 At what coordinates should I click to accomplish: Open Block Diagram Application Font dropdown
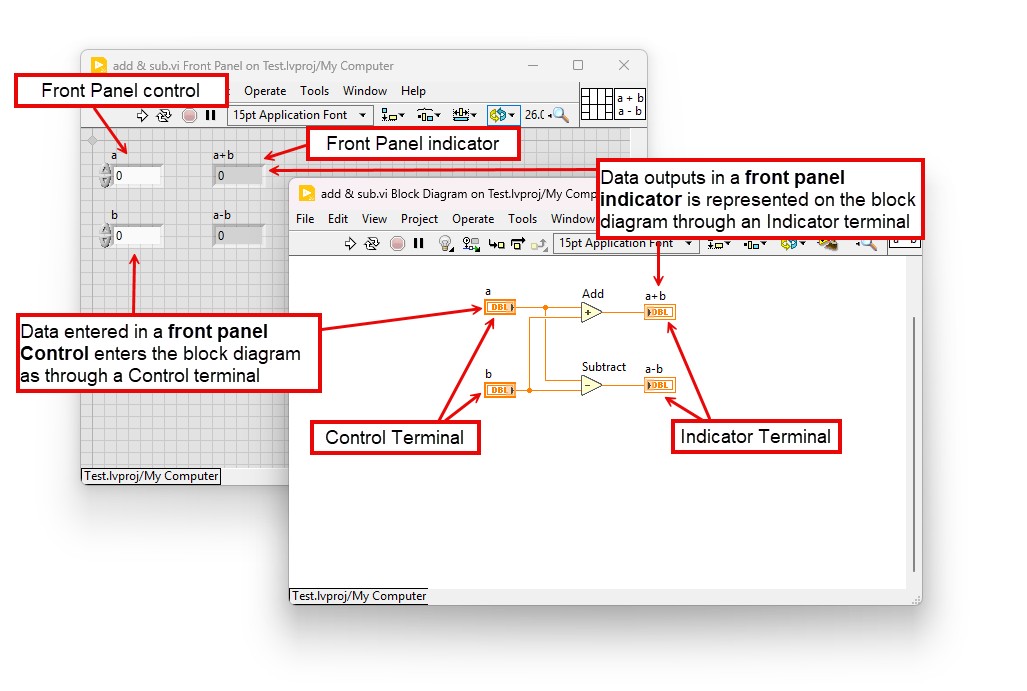pyautogui.click(x=626, y=243)
